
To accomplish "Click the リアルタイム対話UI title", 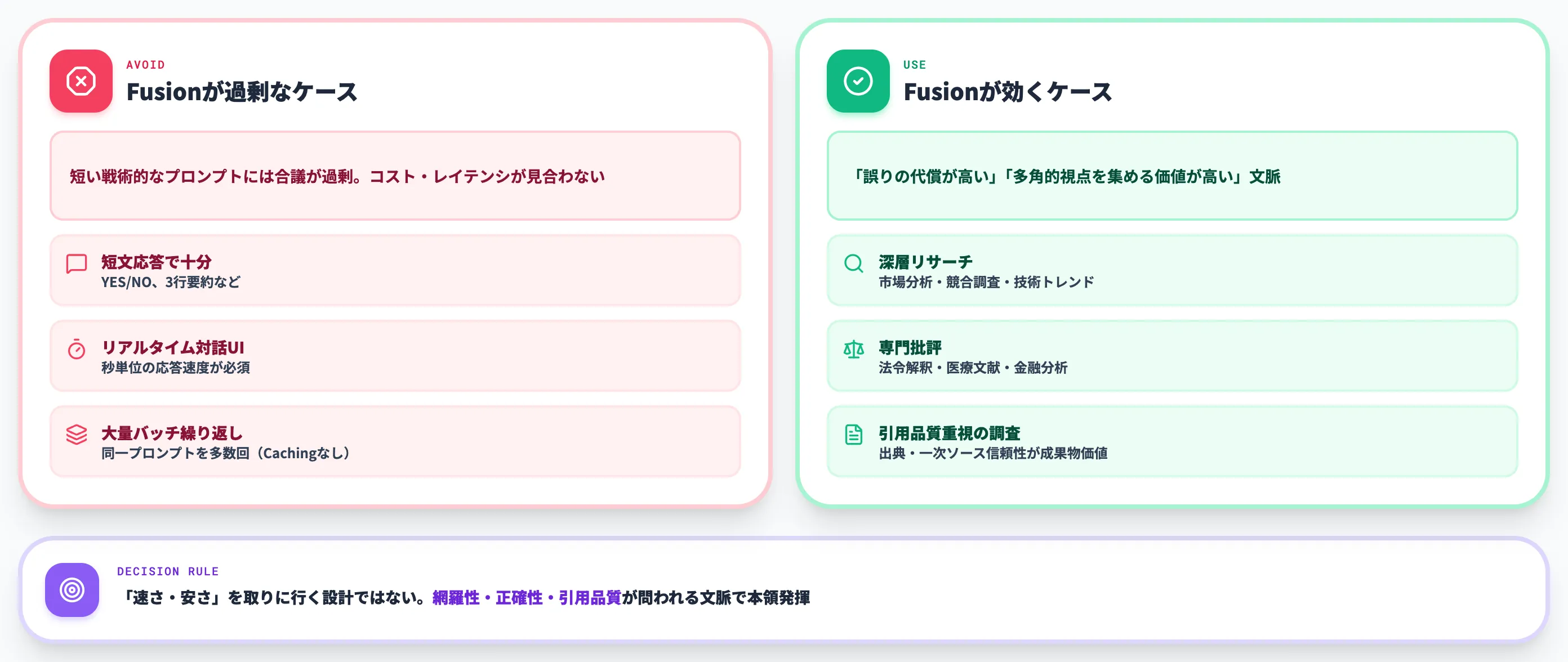I will (172, 347).
